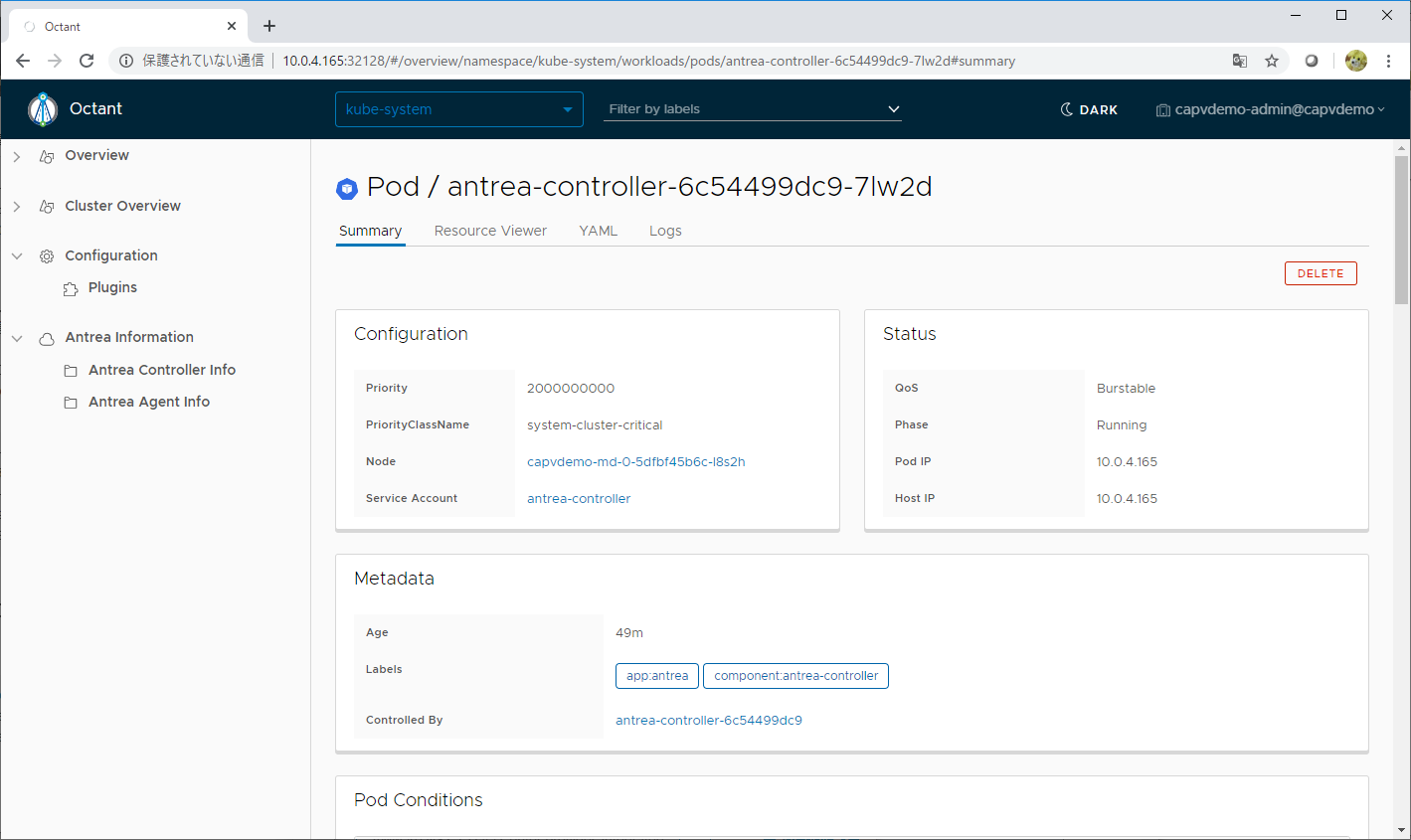Switch to the Summary tab
1411x840 pixels.
[x=370, y=231]
